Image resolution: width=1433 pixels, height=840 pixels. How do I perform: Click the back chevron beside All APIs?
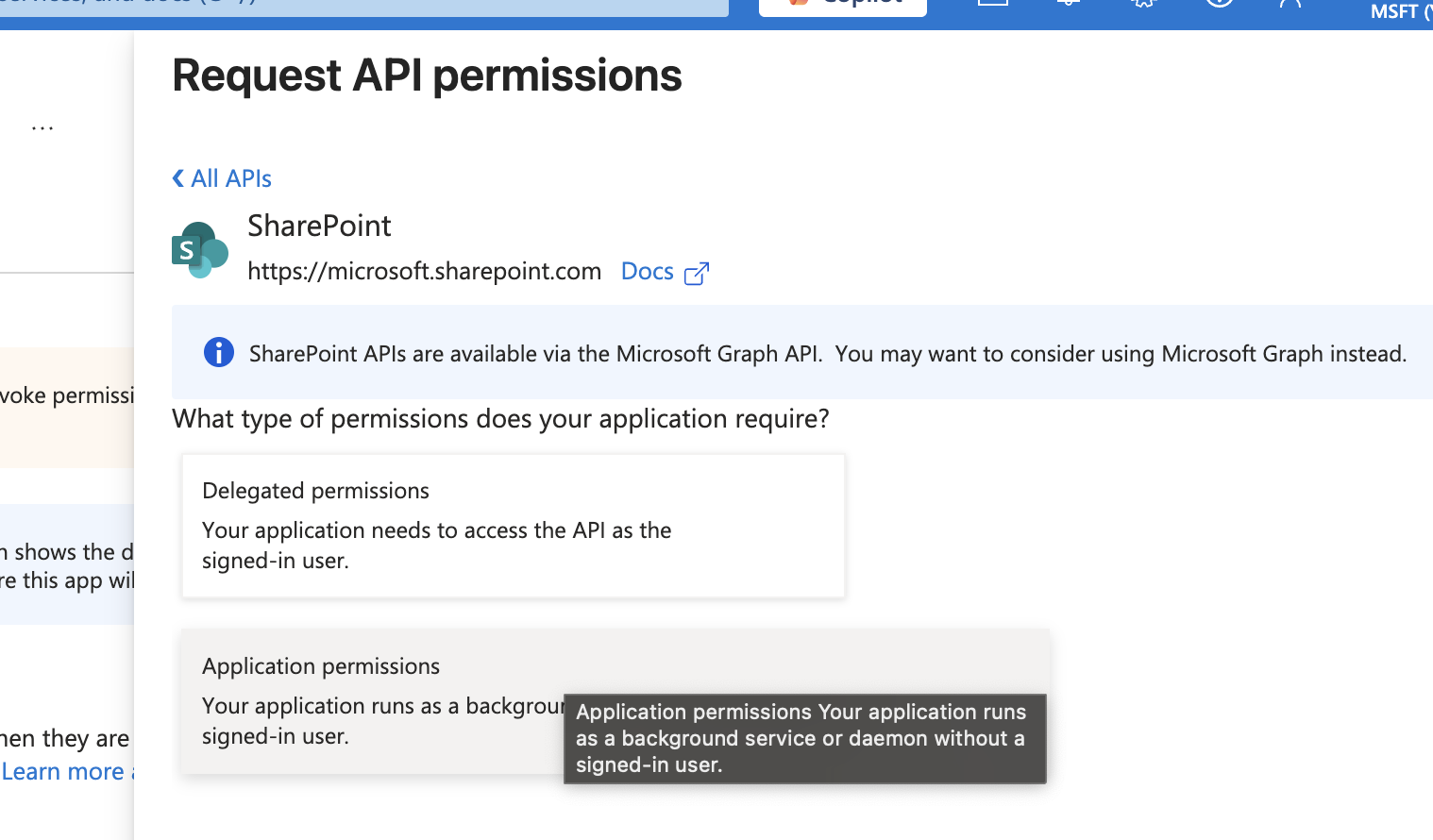pyautogui.click(x=177, y=178)
